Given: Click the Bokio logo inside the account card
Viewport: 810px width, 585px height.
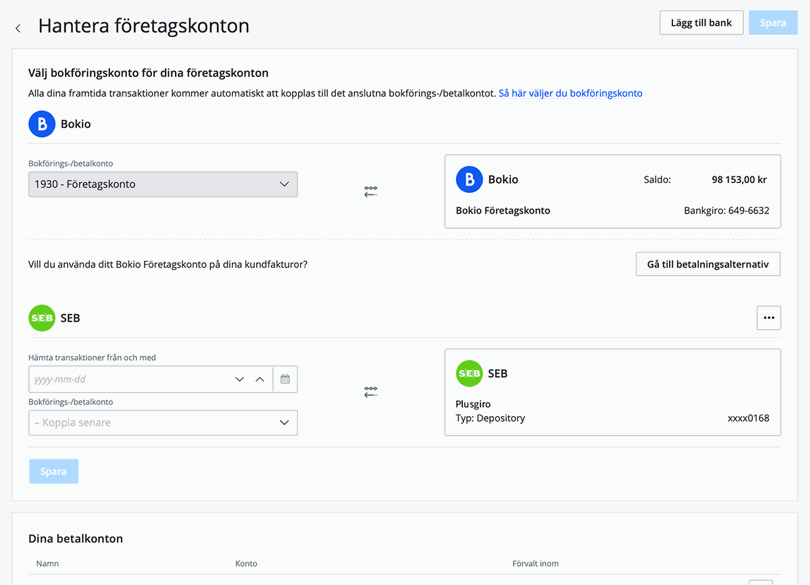Looking at the screenshot, I should point(469,180).
